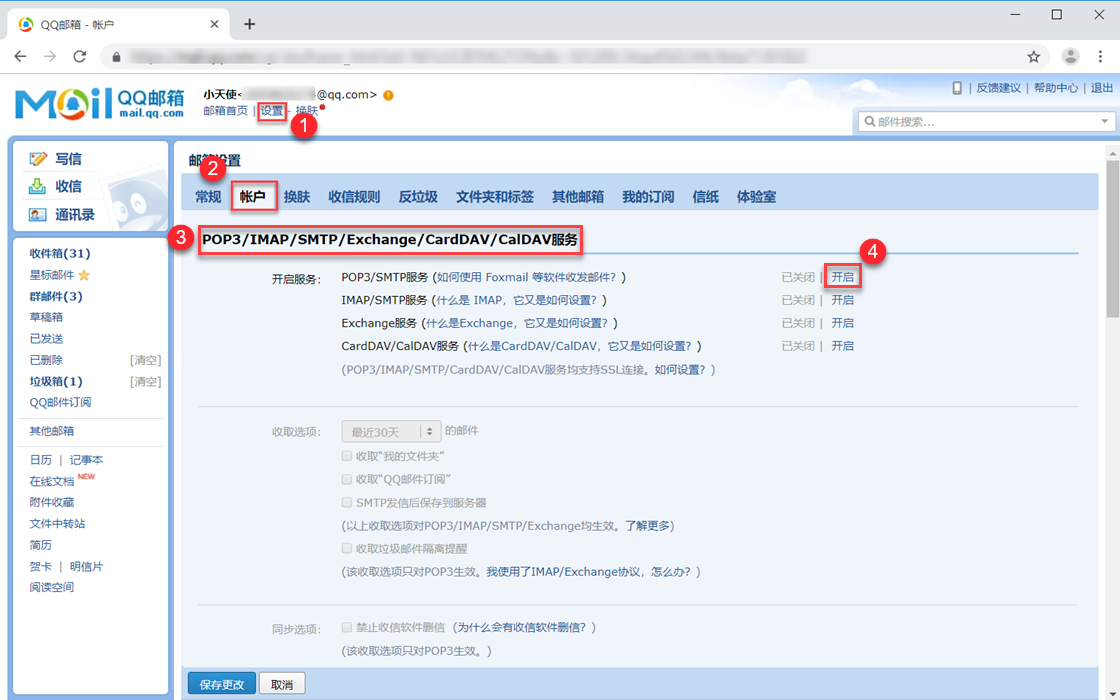This screenshot has height=700, width=1120.
Task: Switch to the 反垃圾 tab
Action: click(x=418, y=196)
